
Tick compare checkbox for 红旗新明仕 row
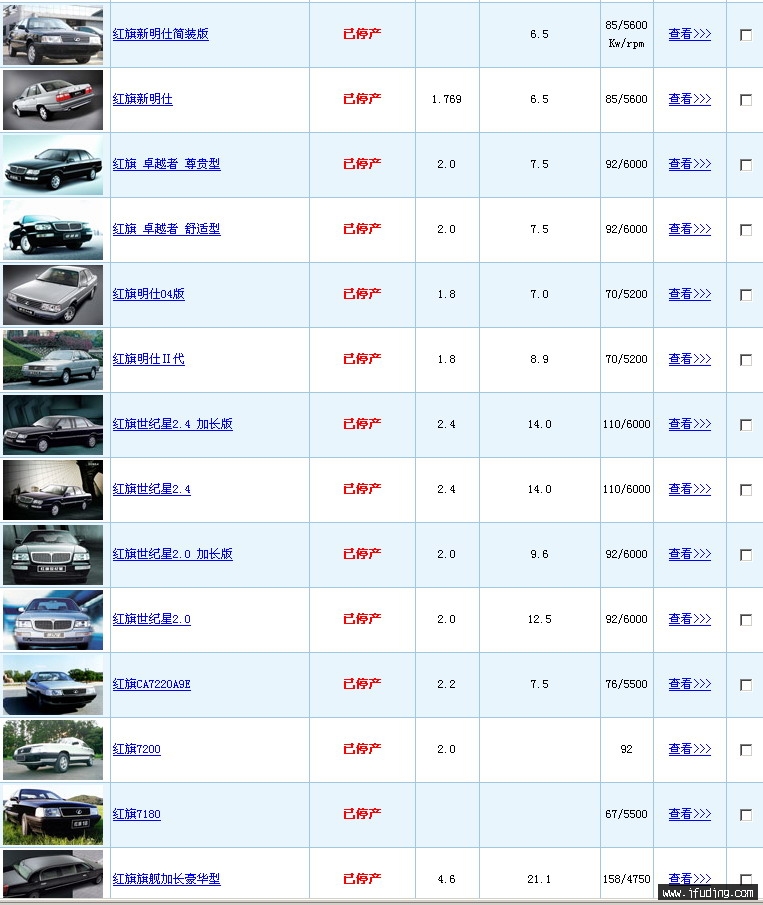coord(746,100)
